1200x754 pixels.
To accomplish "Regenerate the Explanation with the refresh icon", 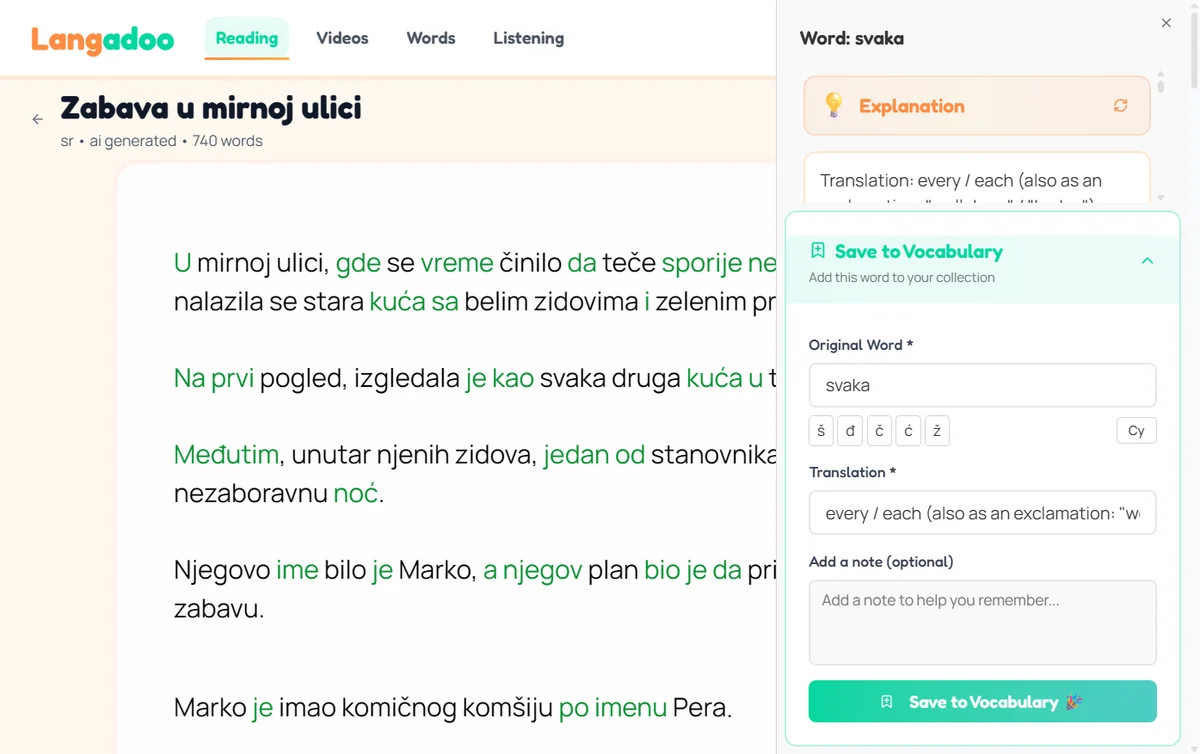I will (1120, 105).
